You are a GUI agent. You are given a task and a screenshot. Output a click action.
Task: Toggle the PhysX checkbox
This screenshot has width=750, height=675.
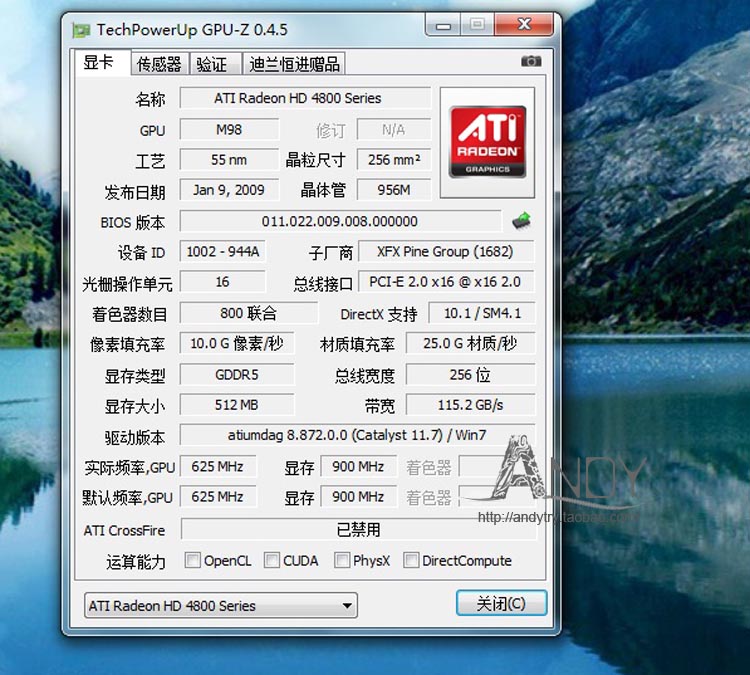(342, 560)
